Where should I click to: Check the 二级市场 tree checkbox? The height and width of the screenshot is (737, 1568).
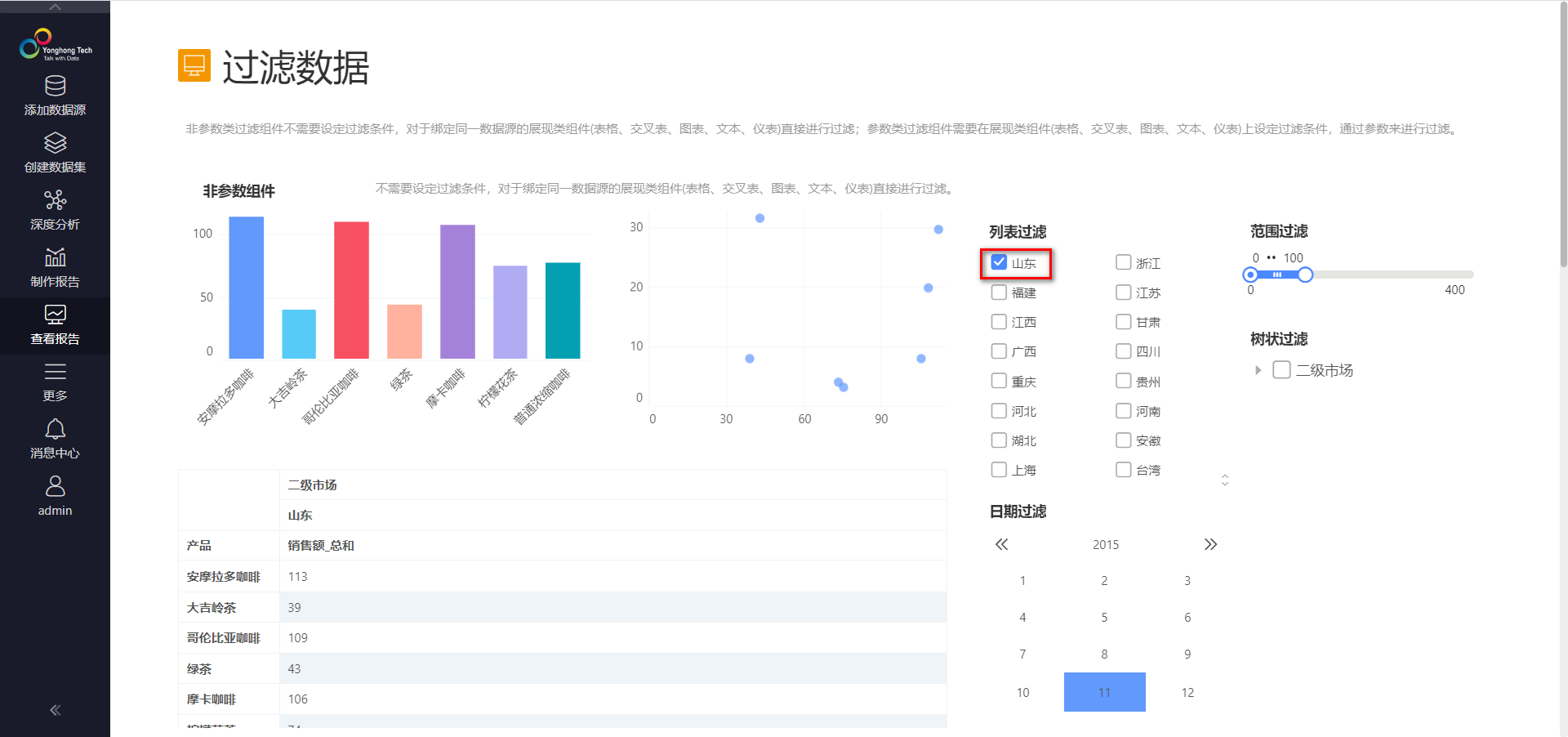[x=1282, y=369]
